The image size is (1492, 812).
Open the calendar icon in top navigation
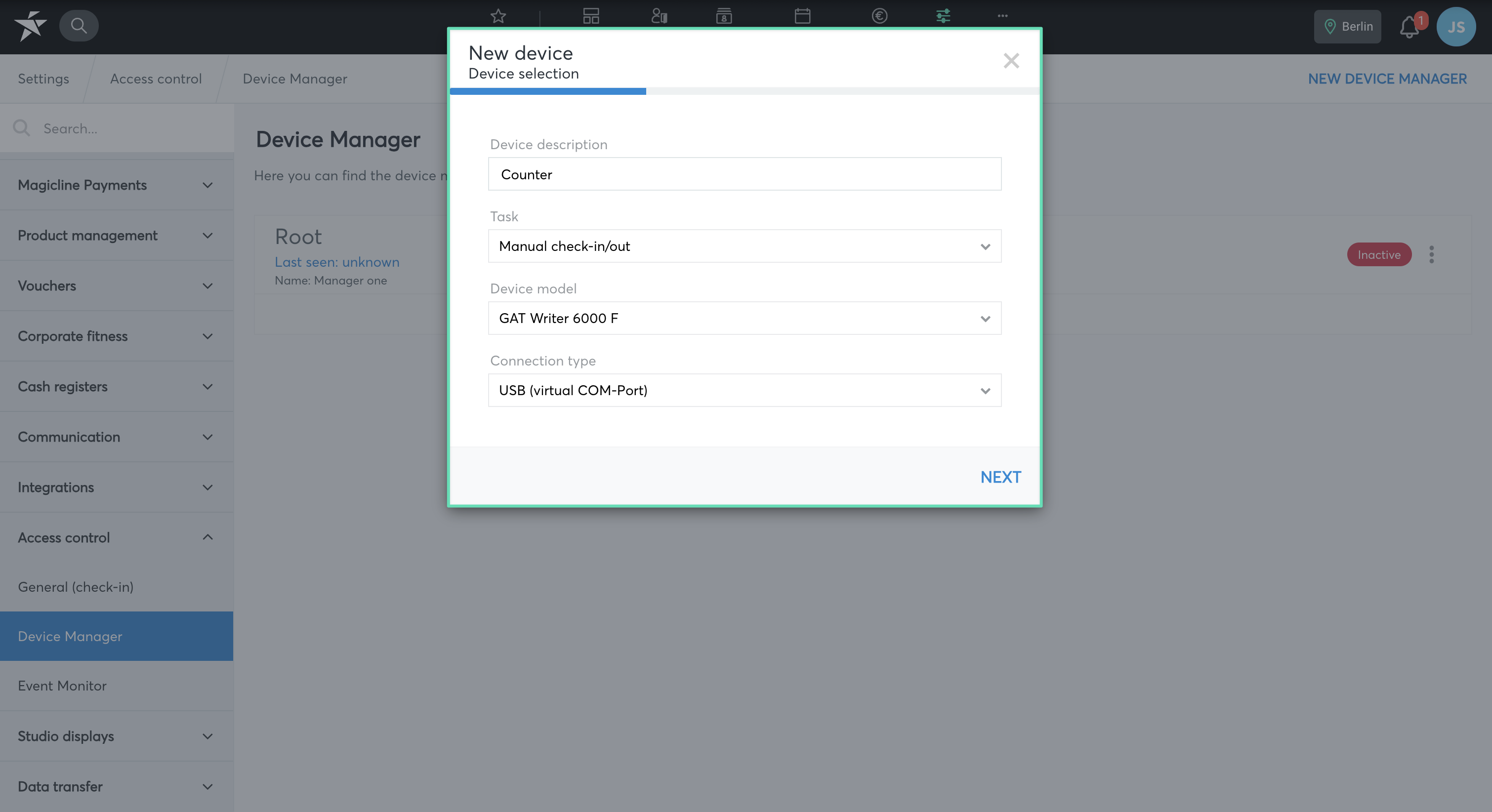point(802,16)
